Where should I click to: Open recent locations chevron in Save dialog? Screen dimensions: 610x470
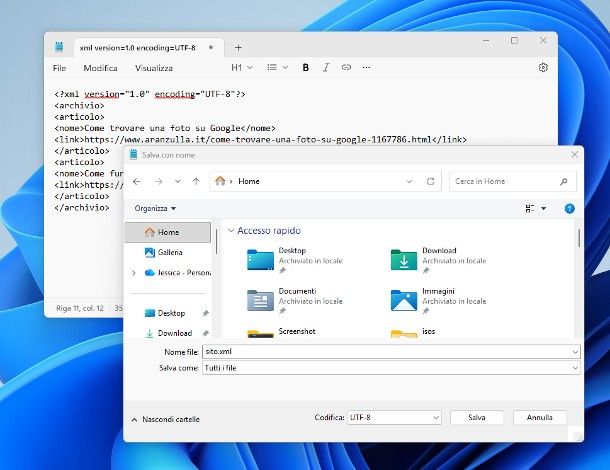click(177, 181)
